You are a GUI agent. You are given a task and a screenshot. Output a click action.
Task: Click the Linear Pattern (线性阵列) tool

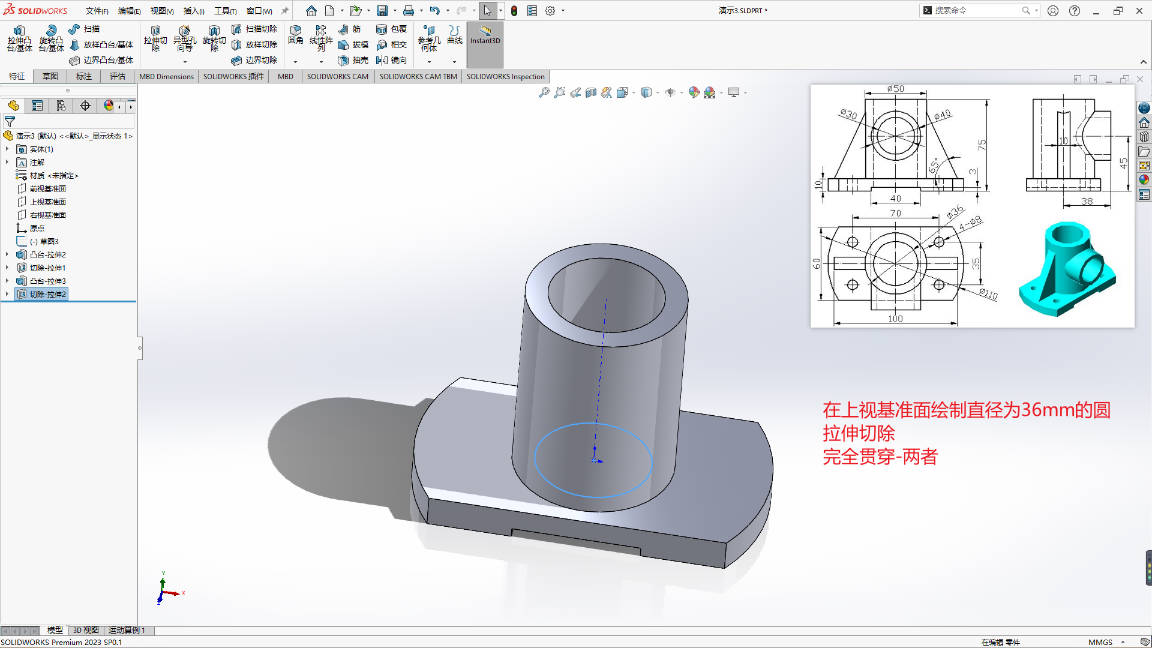(321, 37)
